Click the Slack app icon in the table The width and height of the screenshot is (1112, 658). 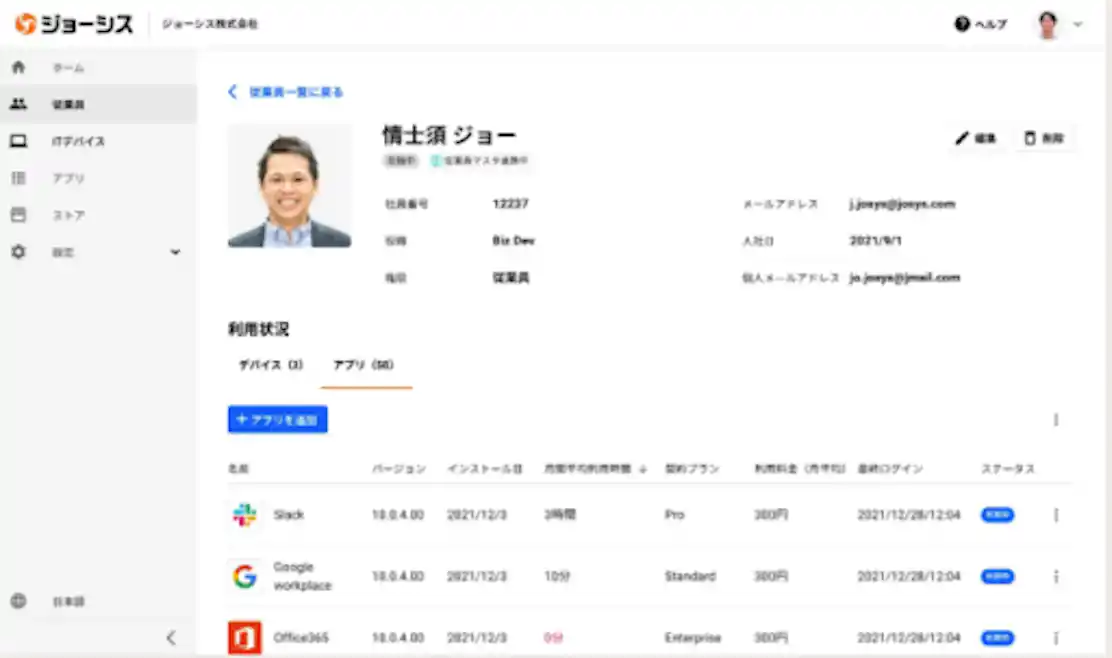point(243,515)
